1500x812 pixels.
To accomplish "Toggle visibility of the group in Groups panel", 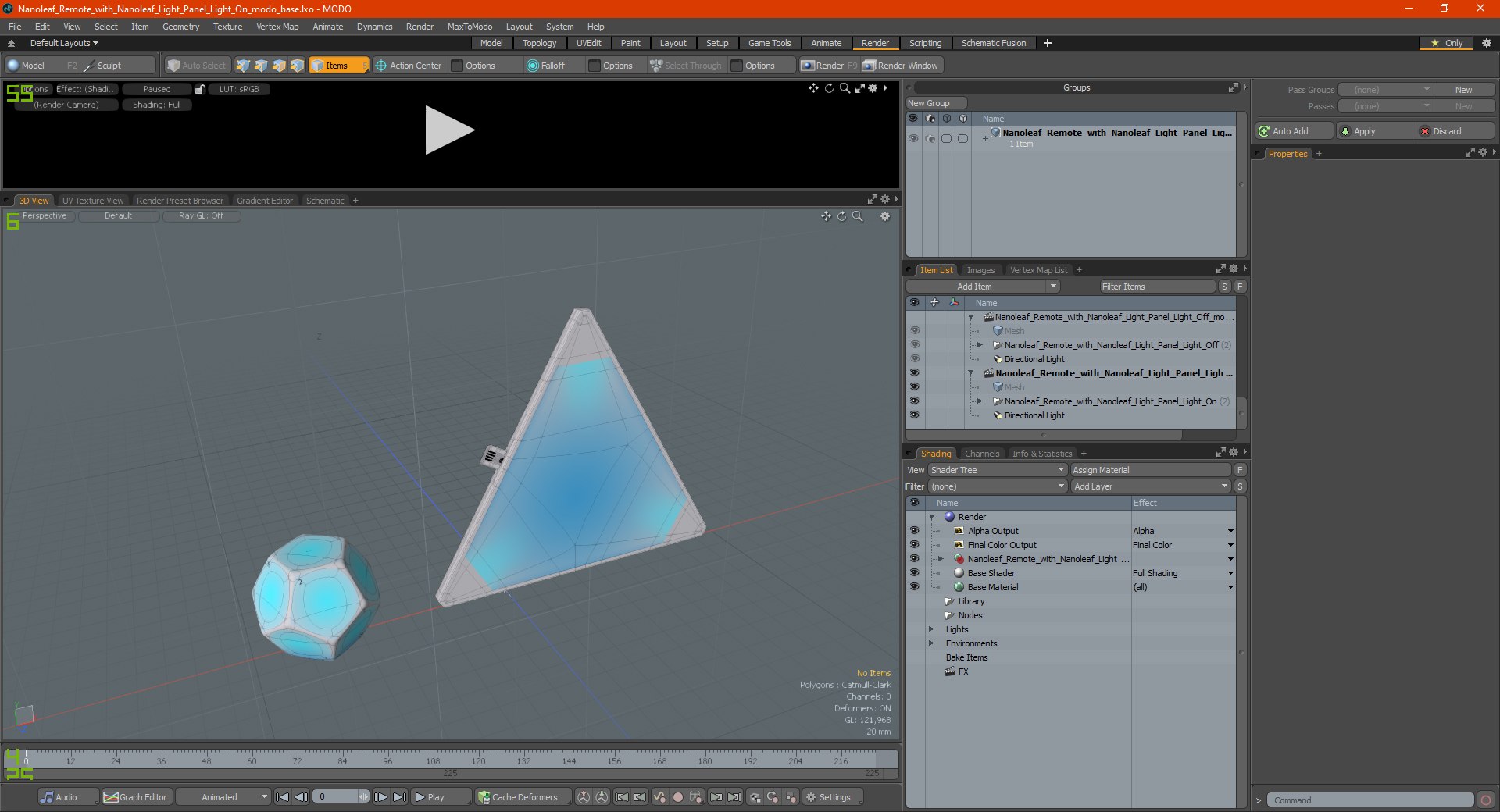I will (913, 138).
